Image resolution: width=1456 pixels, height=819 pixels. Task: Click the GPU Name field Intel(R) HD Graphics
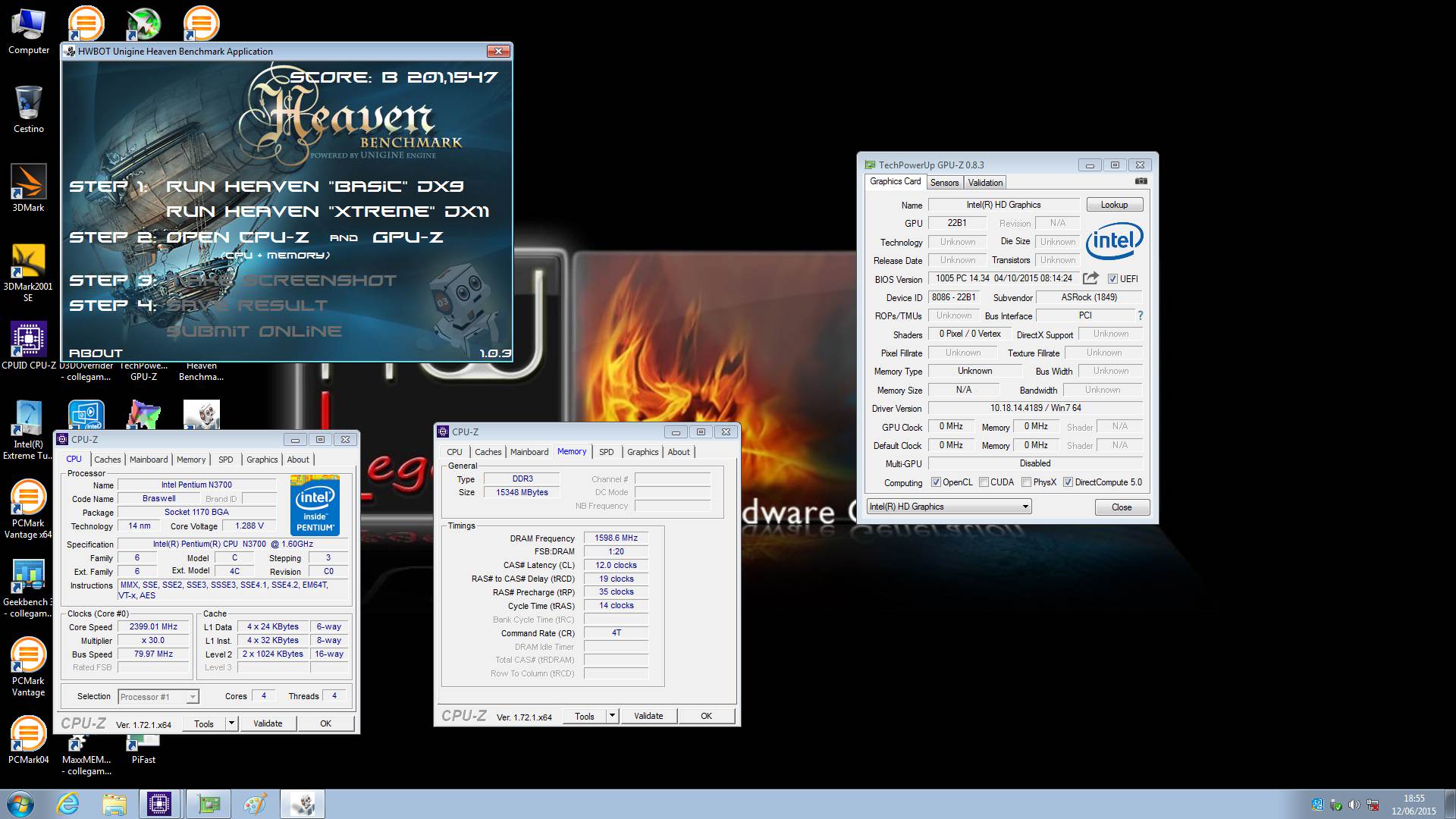[x=1003, y=205]
